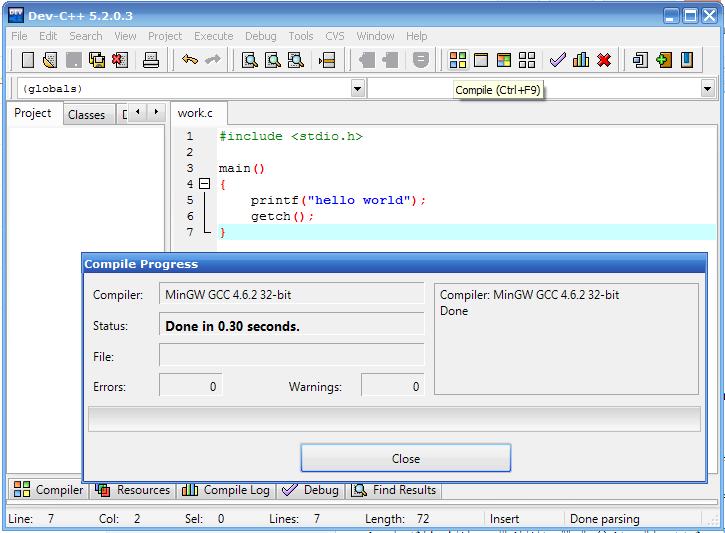The height and width of the screenshot is (533, 725).
Task: Click the grayed toggle bookmark icon
Action: tap(367, 60)
